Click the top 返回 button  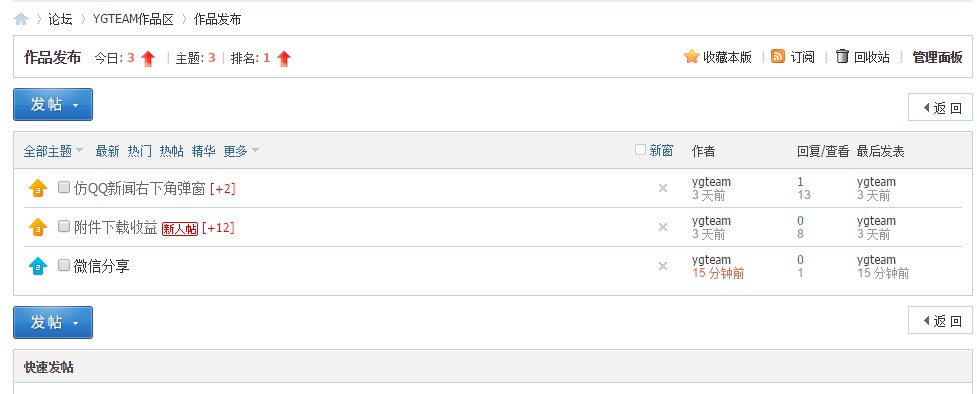[940, 108]
